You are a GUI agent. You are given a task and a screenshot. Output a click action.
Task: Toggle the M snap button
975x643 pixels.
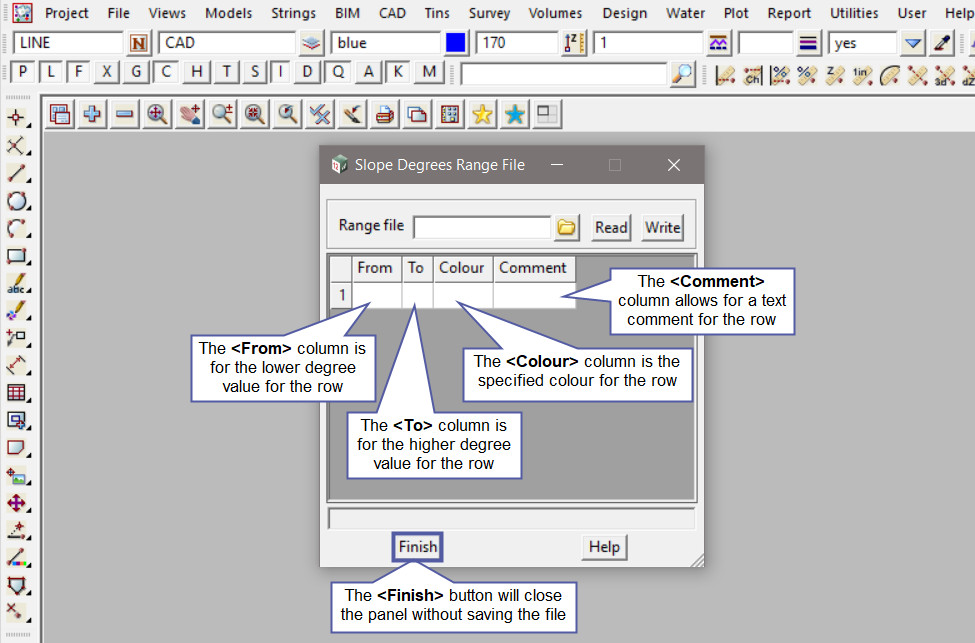point(429,72)
